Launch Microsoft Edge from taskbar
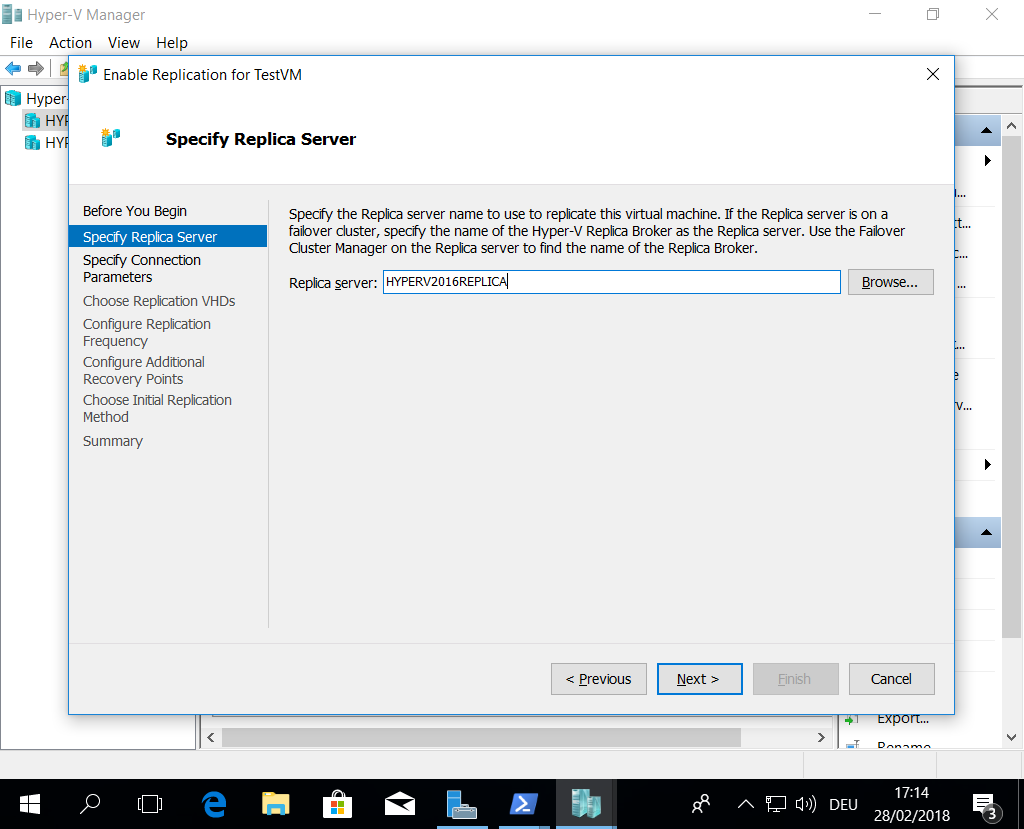 pos(214,804)
